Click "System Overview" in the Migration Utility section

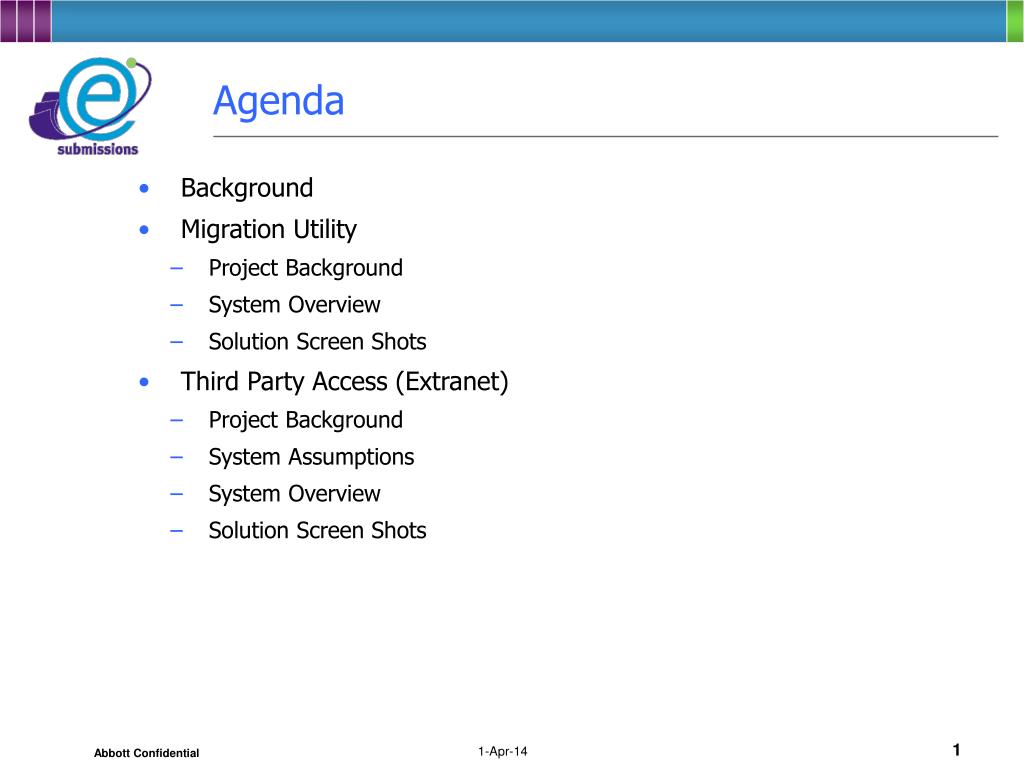point(295,305)
